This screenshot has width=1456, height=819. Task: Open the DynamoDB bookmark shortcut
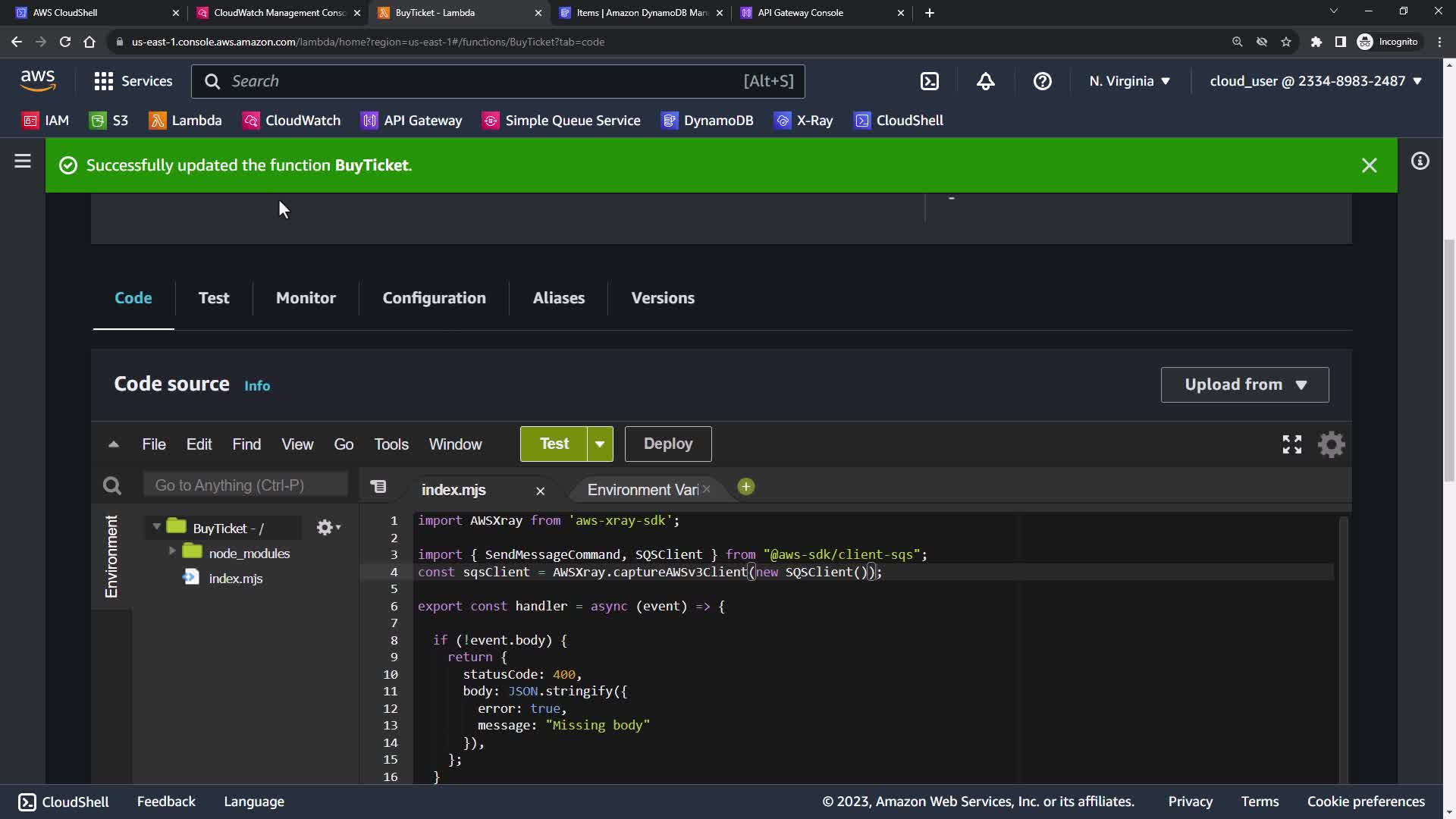pyautogui.click(x=708, y=121)
